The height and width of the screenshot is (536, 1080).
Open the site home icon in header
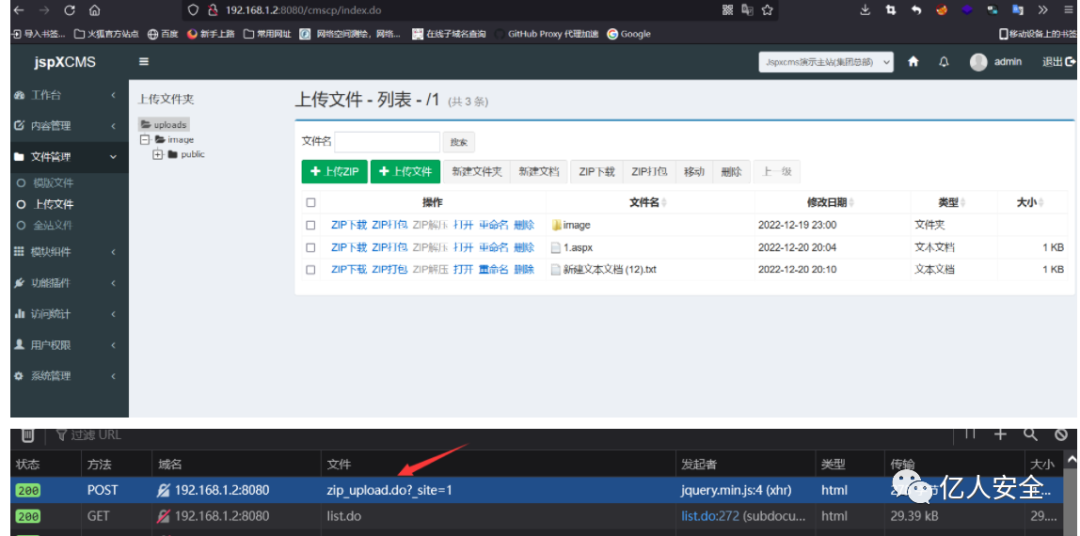(913, 62)
